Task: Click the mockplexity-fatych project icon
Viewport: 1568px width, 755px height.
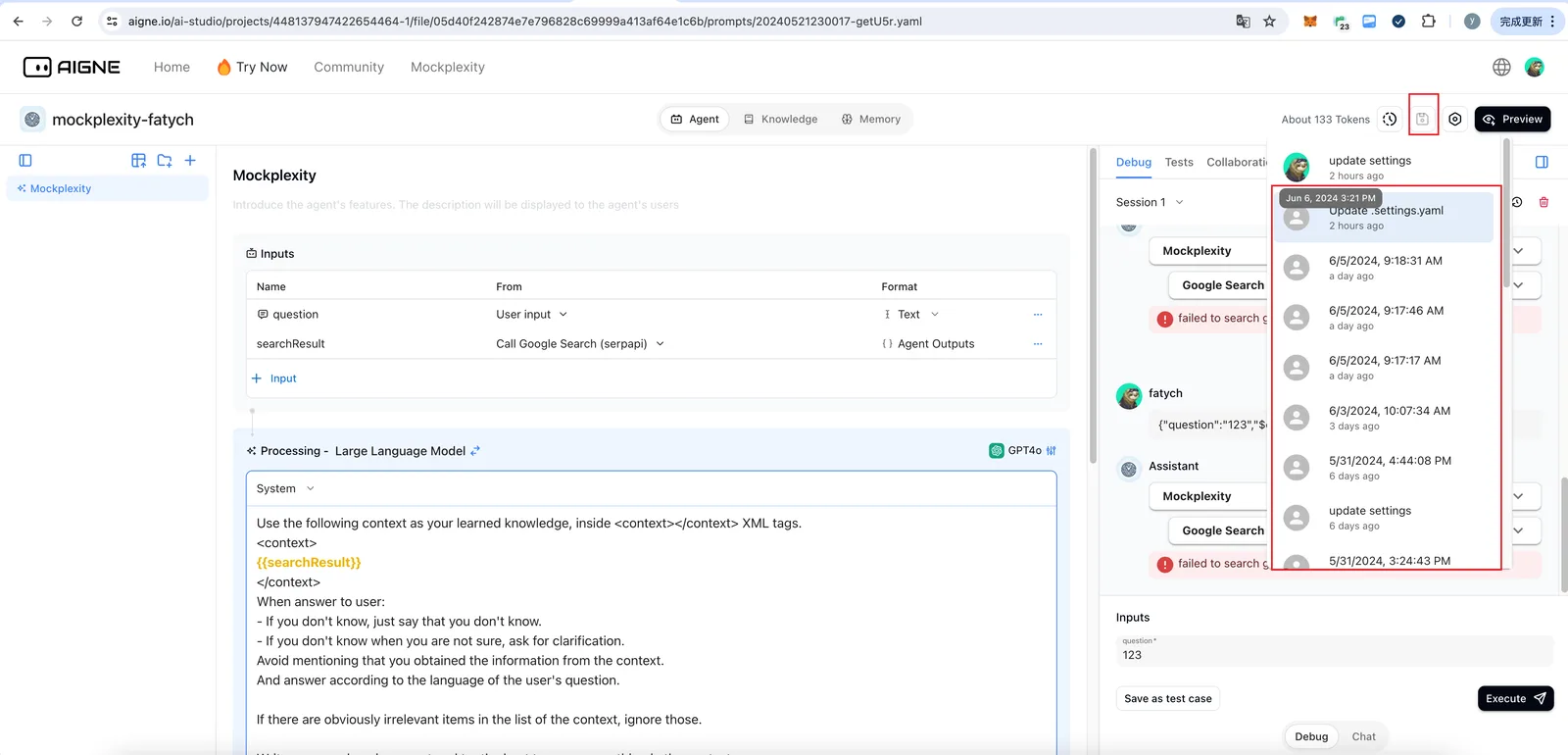Action: (32, 119)
